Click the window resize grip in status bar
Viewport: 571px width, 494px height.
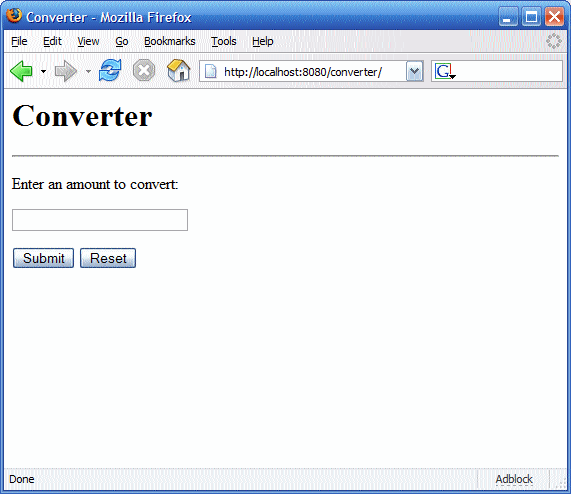pos(560,482)
